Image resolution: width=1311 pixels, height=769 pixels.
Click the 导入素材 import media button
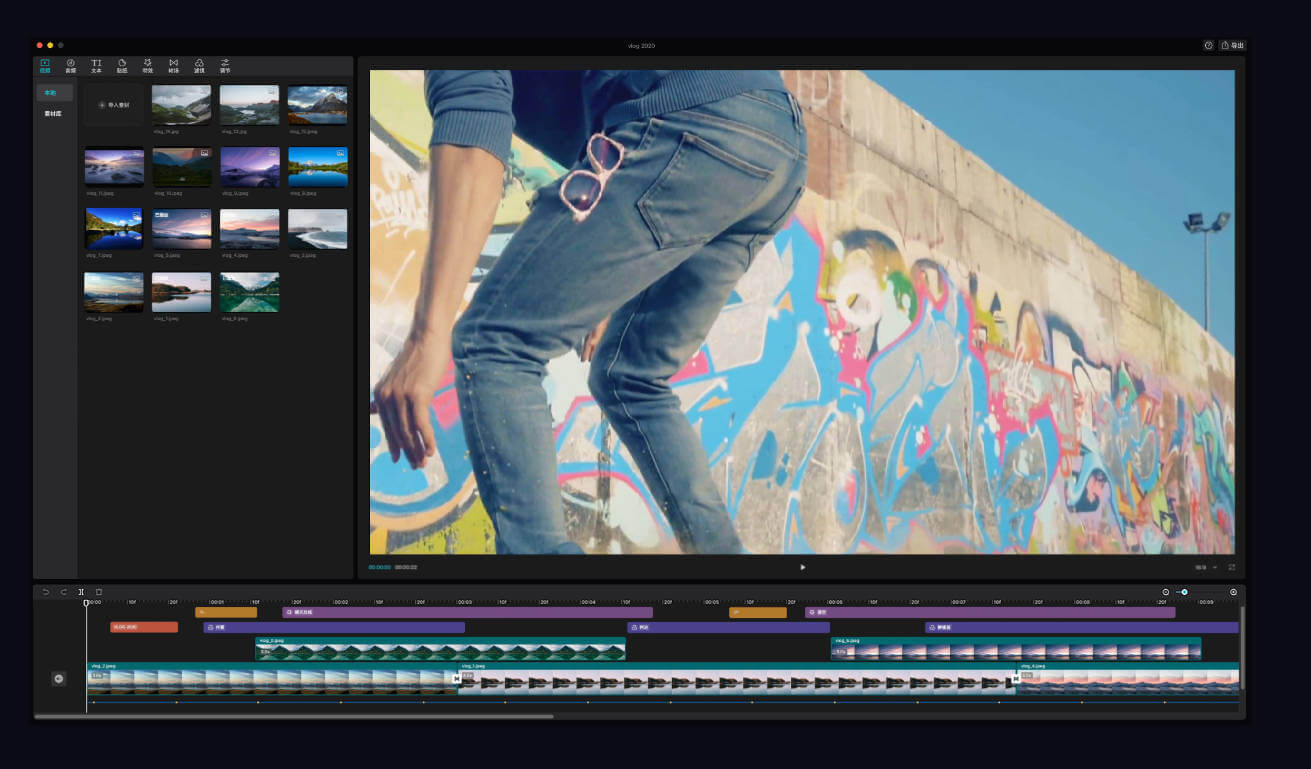coord(114,105)
